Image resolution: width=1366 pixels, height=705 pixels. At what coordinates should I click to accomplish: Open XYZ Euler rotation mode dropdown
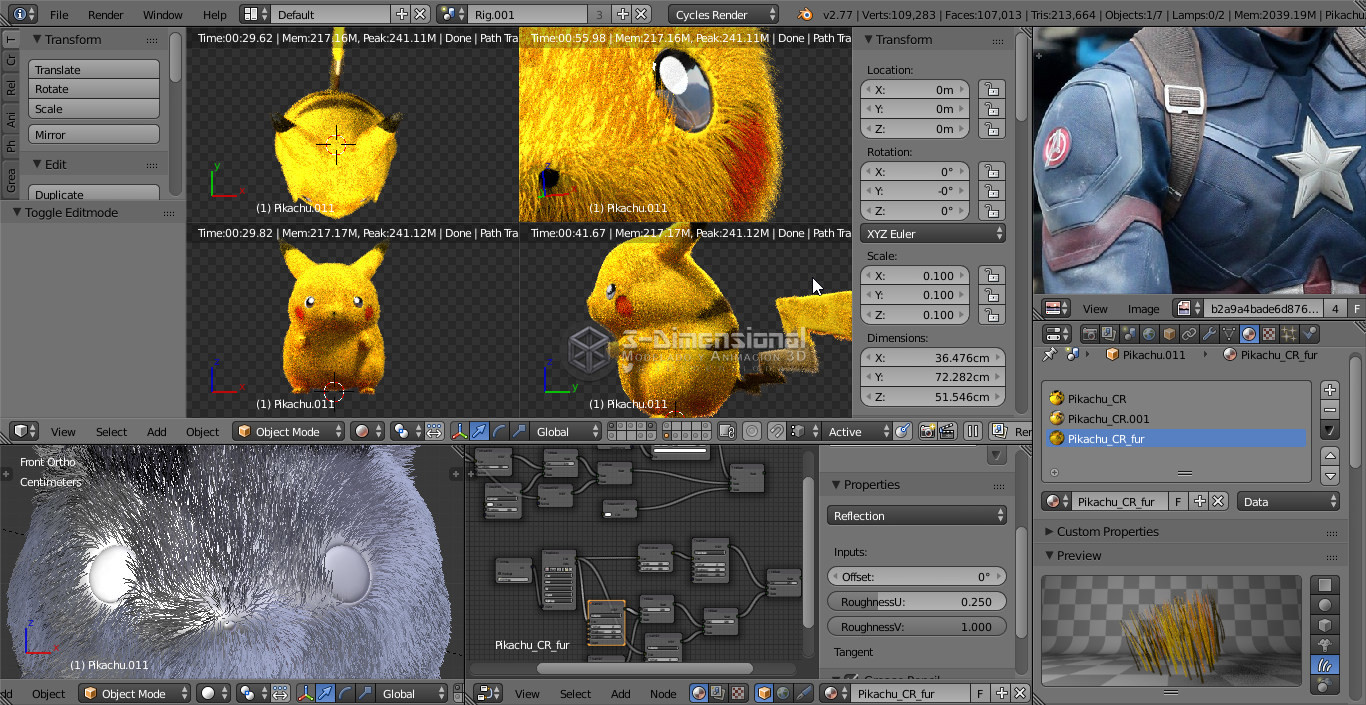pyautogui.click(x=932, y=233)
